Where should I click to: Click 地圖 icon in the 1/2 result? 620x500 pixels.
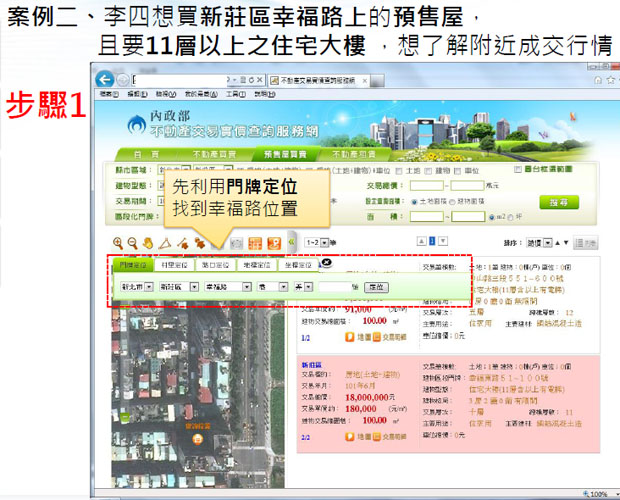350,337
